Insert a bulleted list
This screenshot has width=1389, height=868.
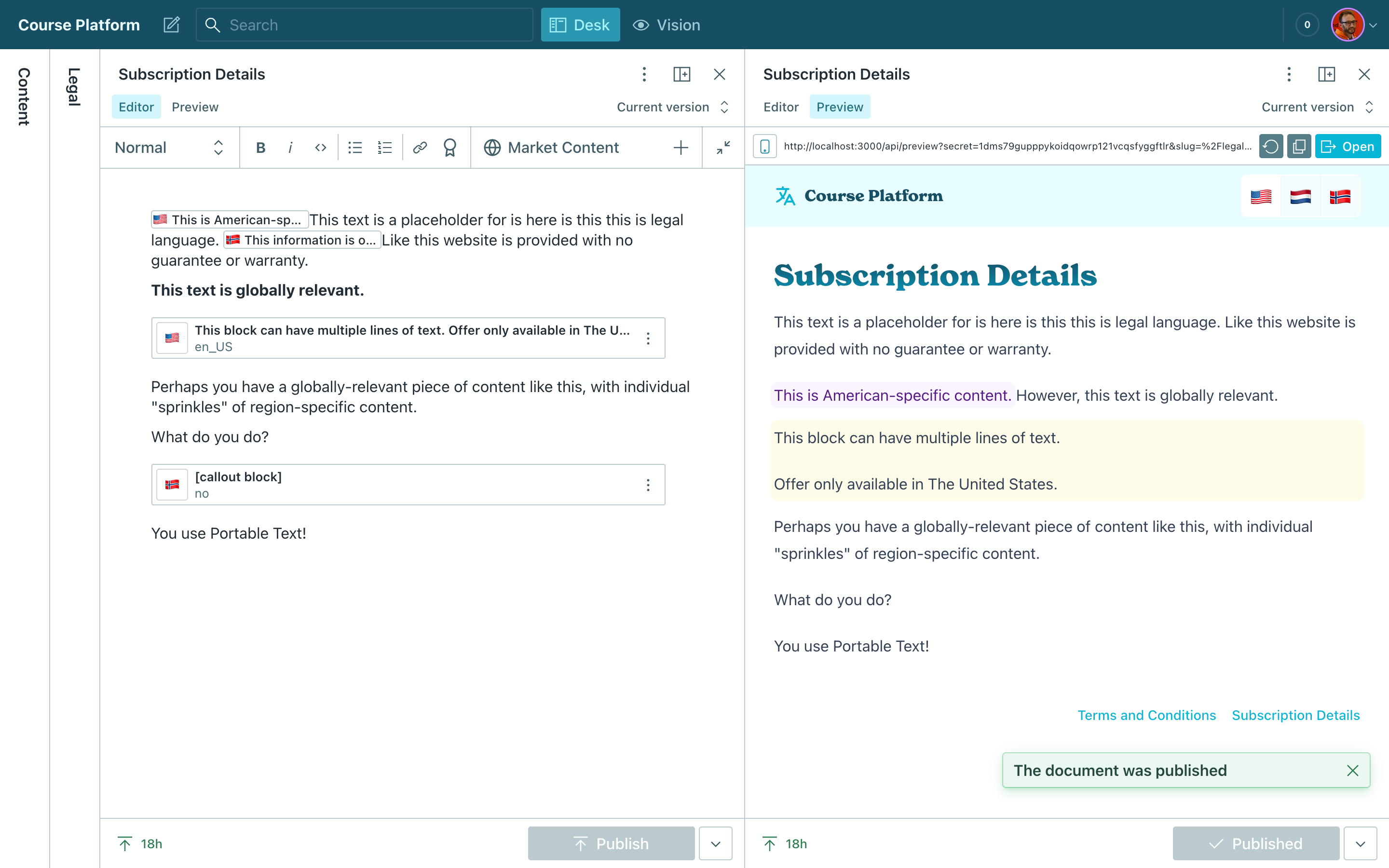point(354,148)
